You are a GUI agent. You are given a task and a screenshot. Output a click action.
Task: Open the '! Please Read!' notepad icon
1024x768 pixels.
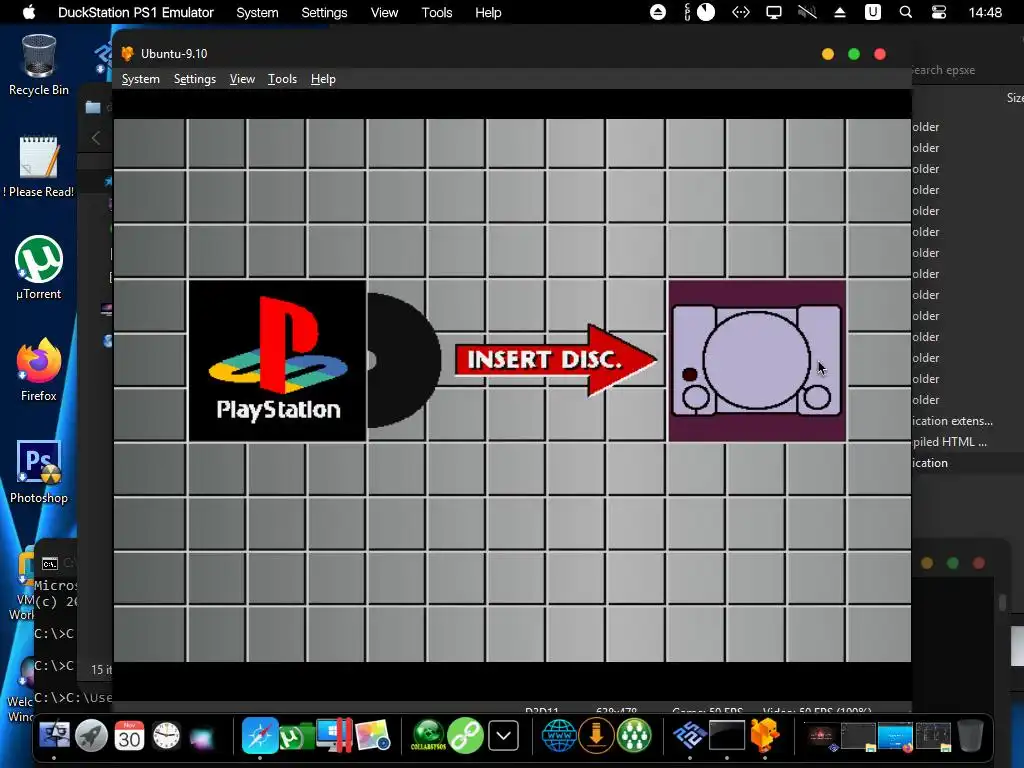[x=39, y=167]
